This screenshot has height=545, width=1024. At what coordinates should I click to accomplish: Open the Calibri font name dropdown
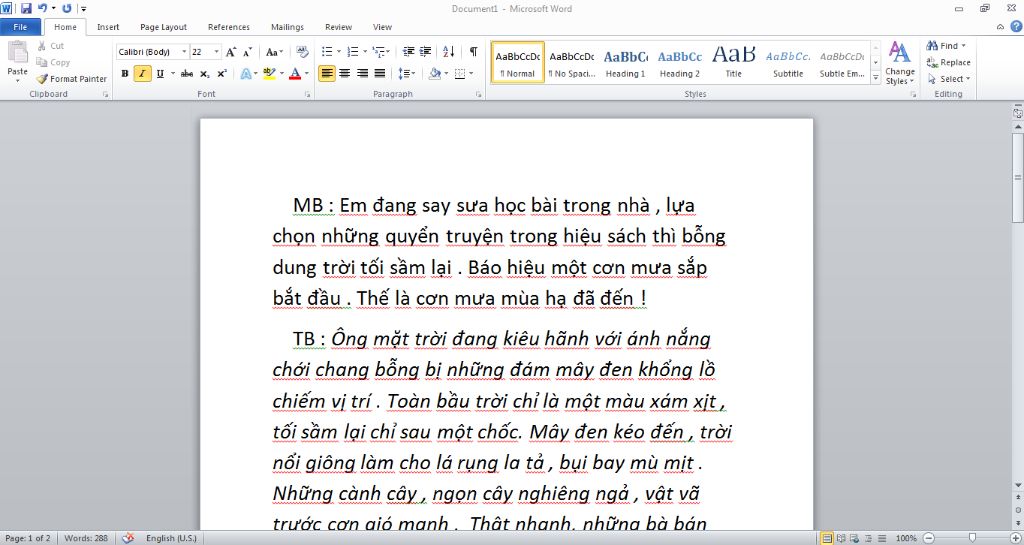click(184, 52)
